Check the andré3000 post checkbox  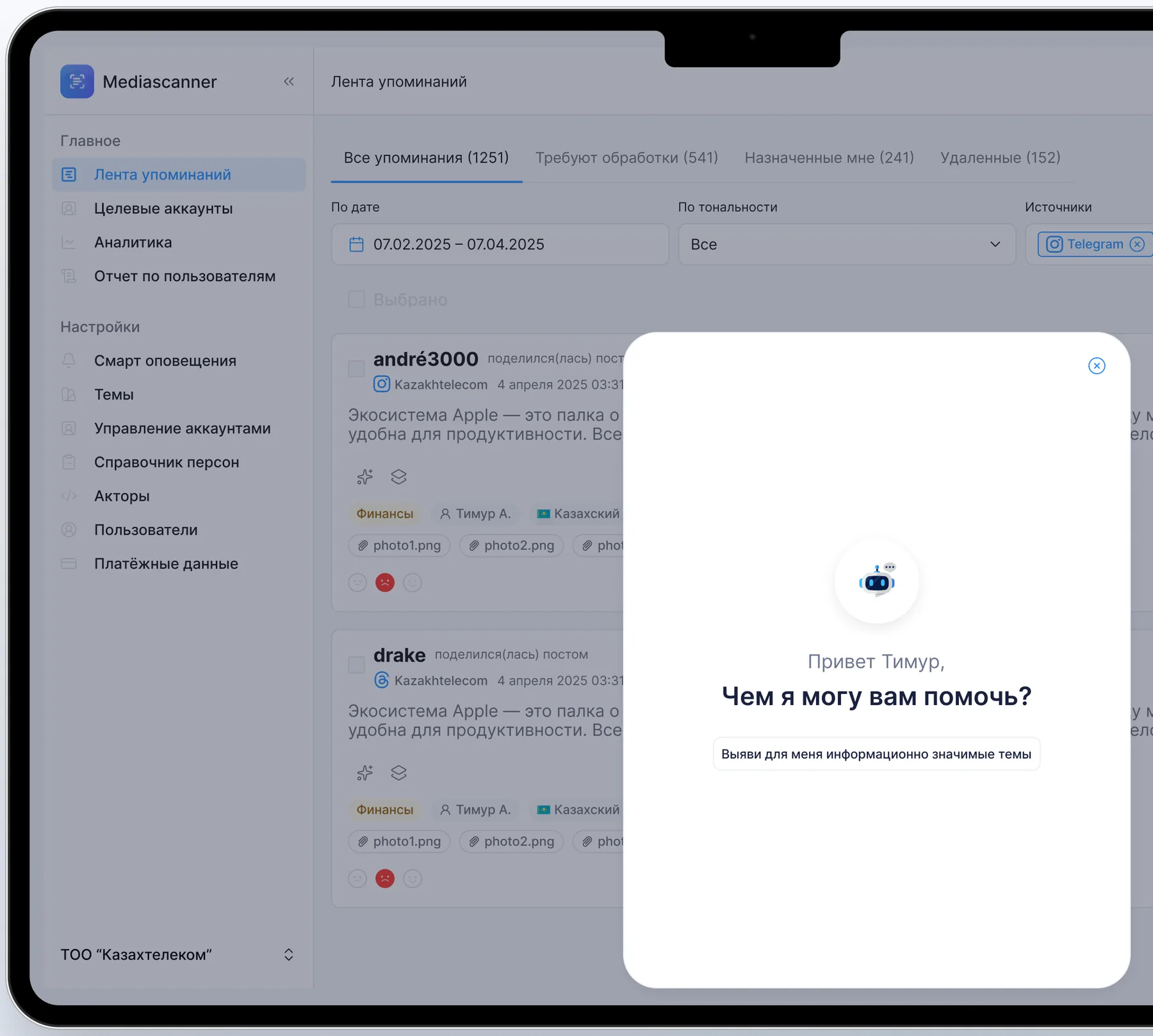coord(356,369)
